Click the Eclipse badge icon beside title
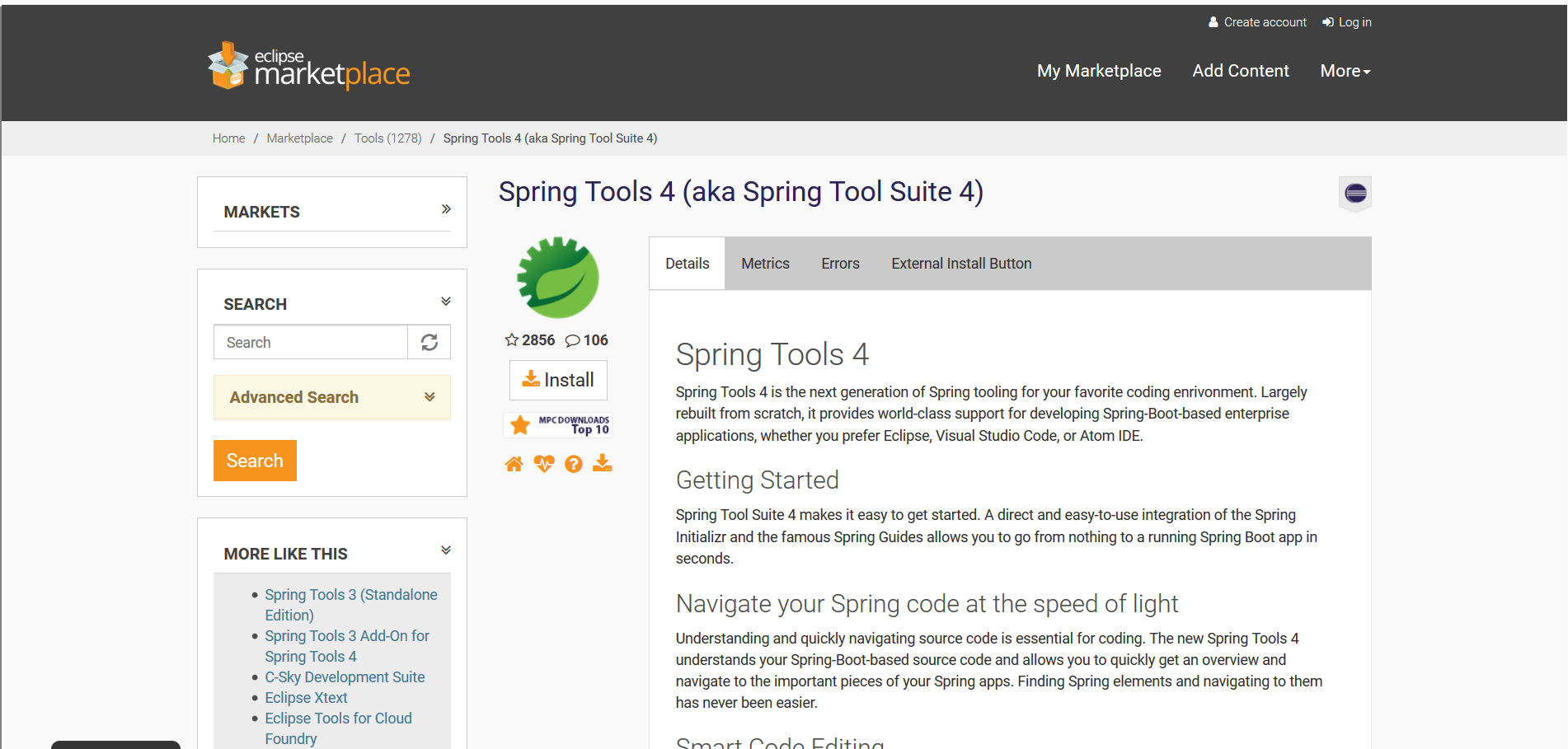1568x749 pixels. click(1355, 194)
